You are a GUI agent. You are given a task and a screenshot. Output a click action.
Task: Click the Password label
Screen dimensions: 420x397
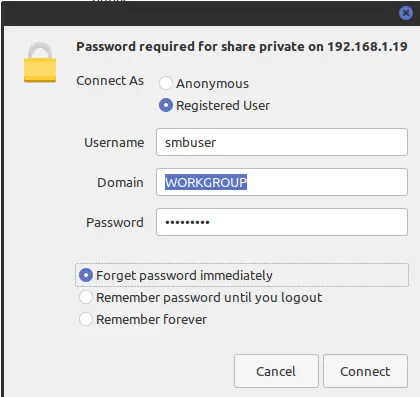point(115,223)
